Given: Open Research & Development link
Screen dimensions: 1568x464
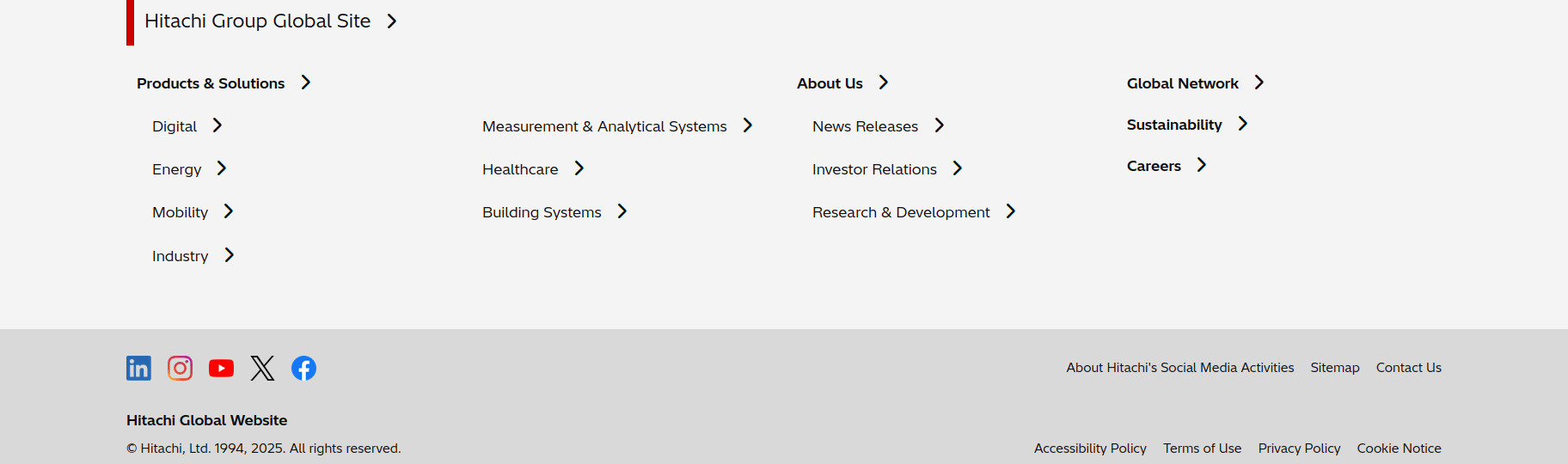Looking at the screenshot, I should click(x=901, y=212).
